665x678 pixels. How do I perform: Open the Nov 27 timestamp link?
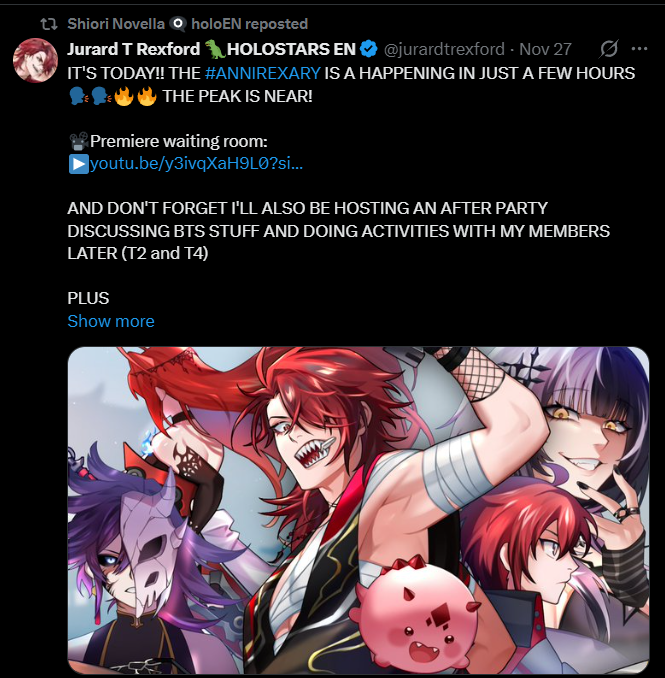coord(545,49)
